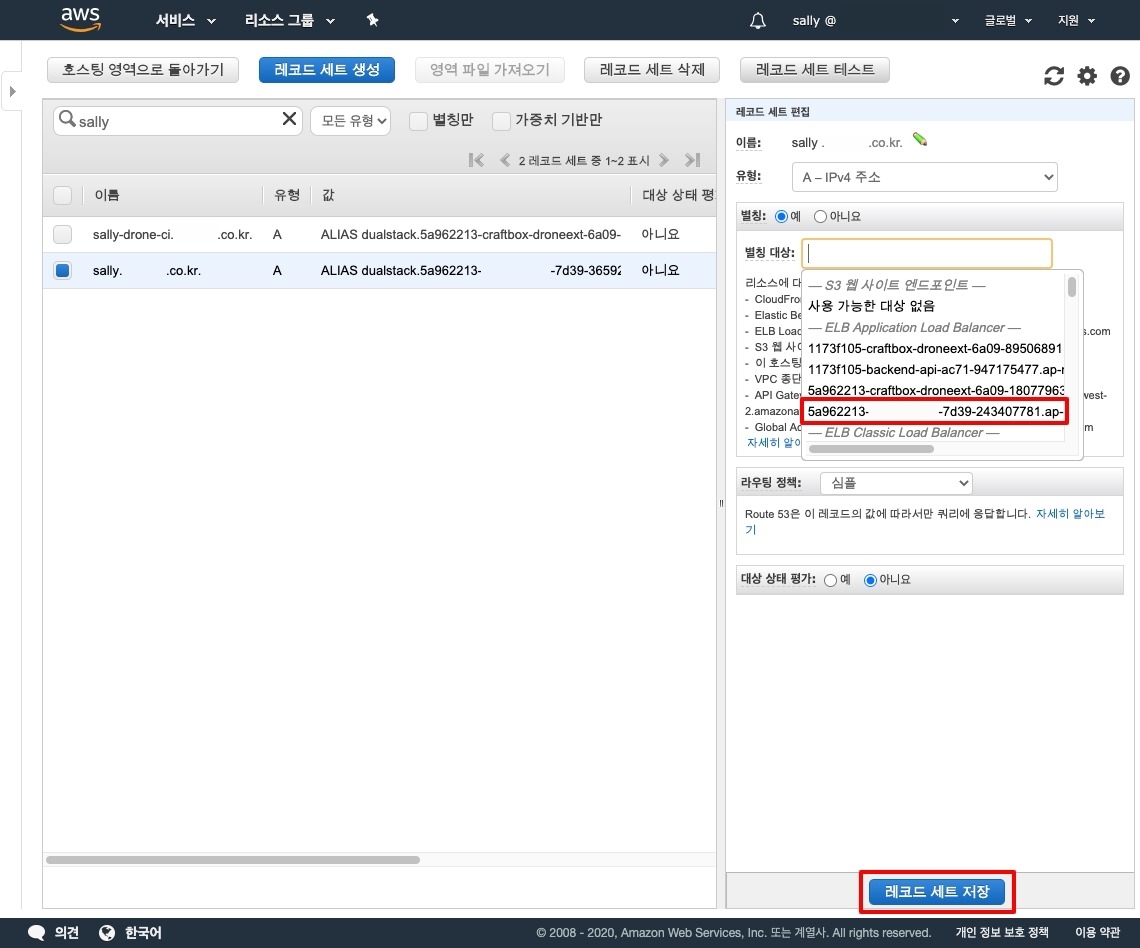Screen dimensions: 1140x948
Task: Edit record name with pencil icon
Action: pyautogui.click(x=920, y=141)
